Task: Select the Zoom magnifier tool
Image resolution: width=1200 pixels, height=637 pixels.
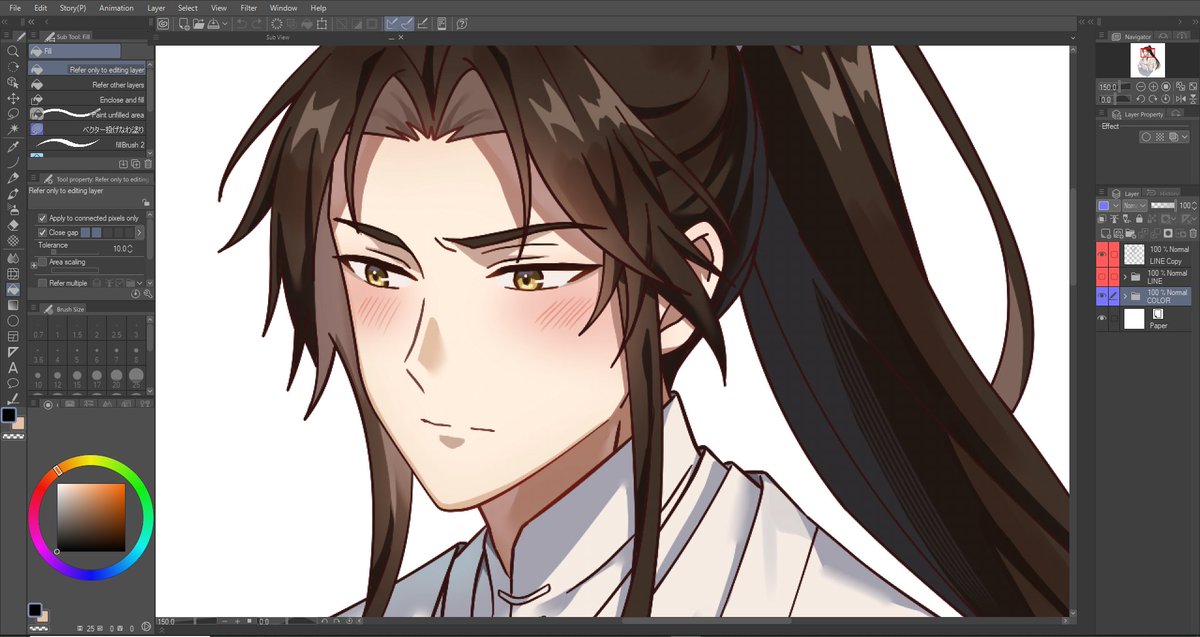Action: tap(13, 51)
